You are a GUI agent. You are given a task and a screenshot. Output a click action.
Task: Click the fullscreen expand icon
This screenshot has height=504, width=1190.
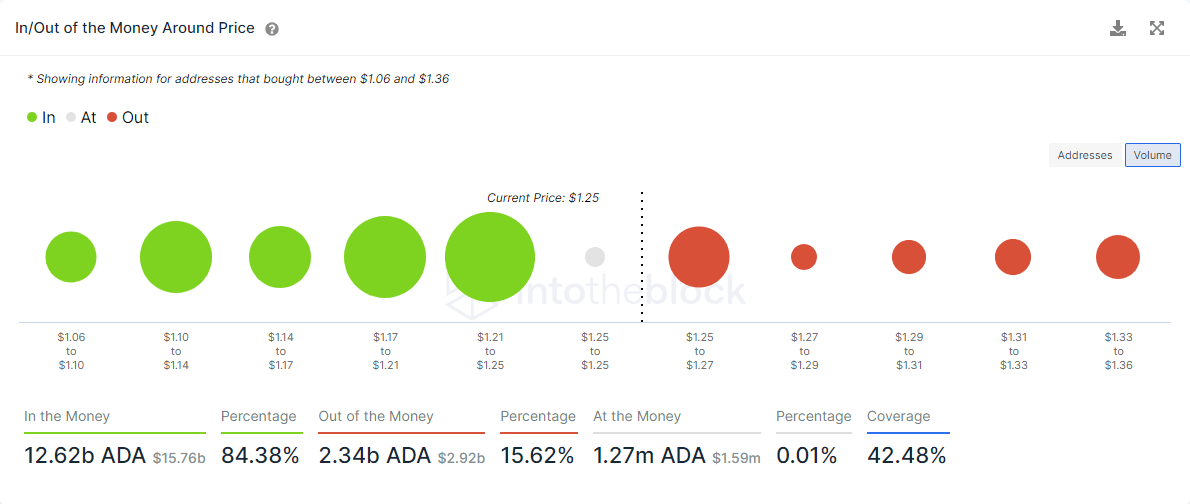pos(1157,28)
